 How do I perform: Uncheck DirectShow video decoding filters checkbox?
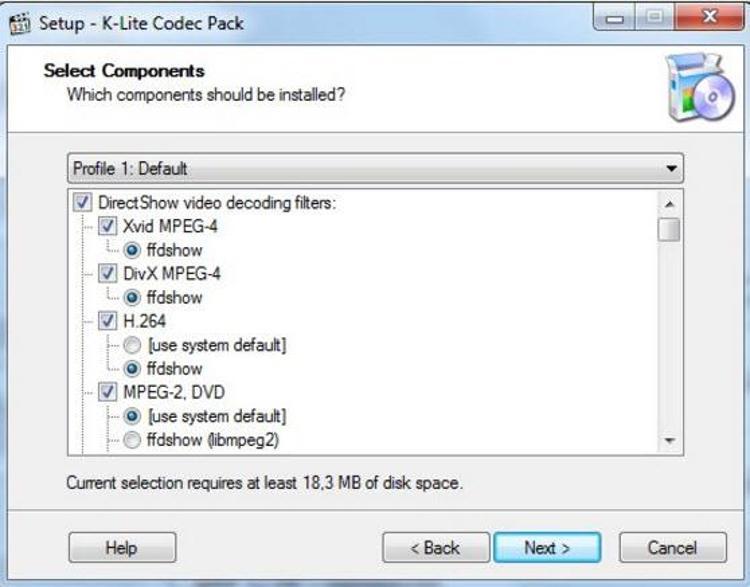tap(83, 203)
